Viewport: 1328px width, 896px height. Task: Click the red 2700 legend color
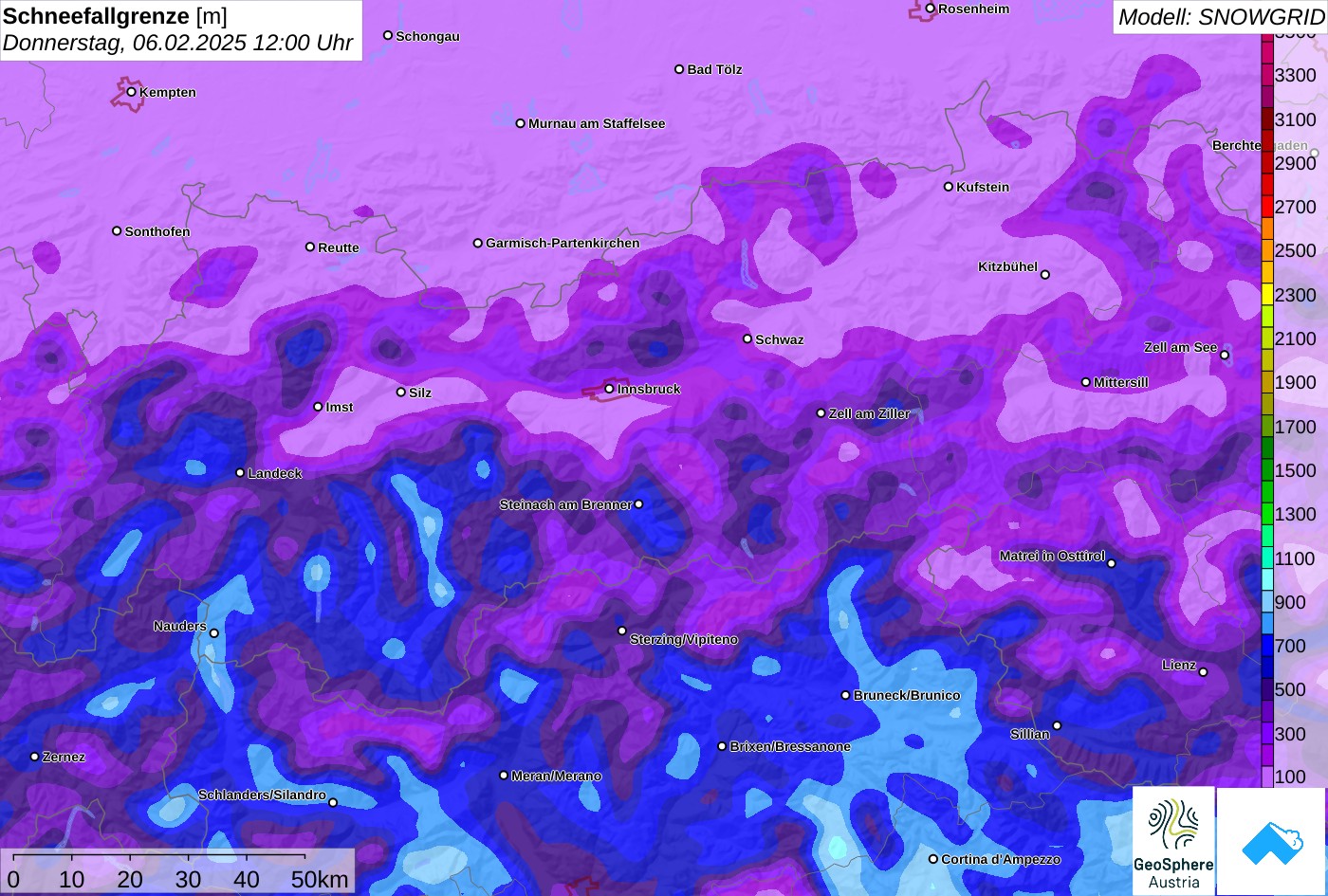pos(1267,207)
